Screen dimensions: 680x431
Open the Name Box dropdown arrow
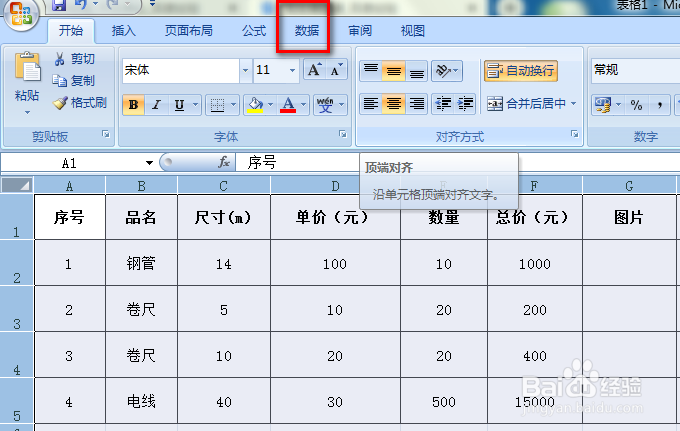click(x=149, y=163)
